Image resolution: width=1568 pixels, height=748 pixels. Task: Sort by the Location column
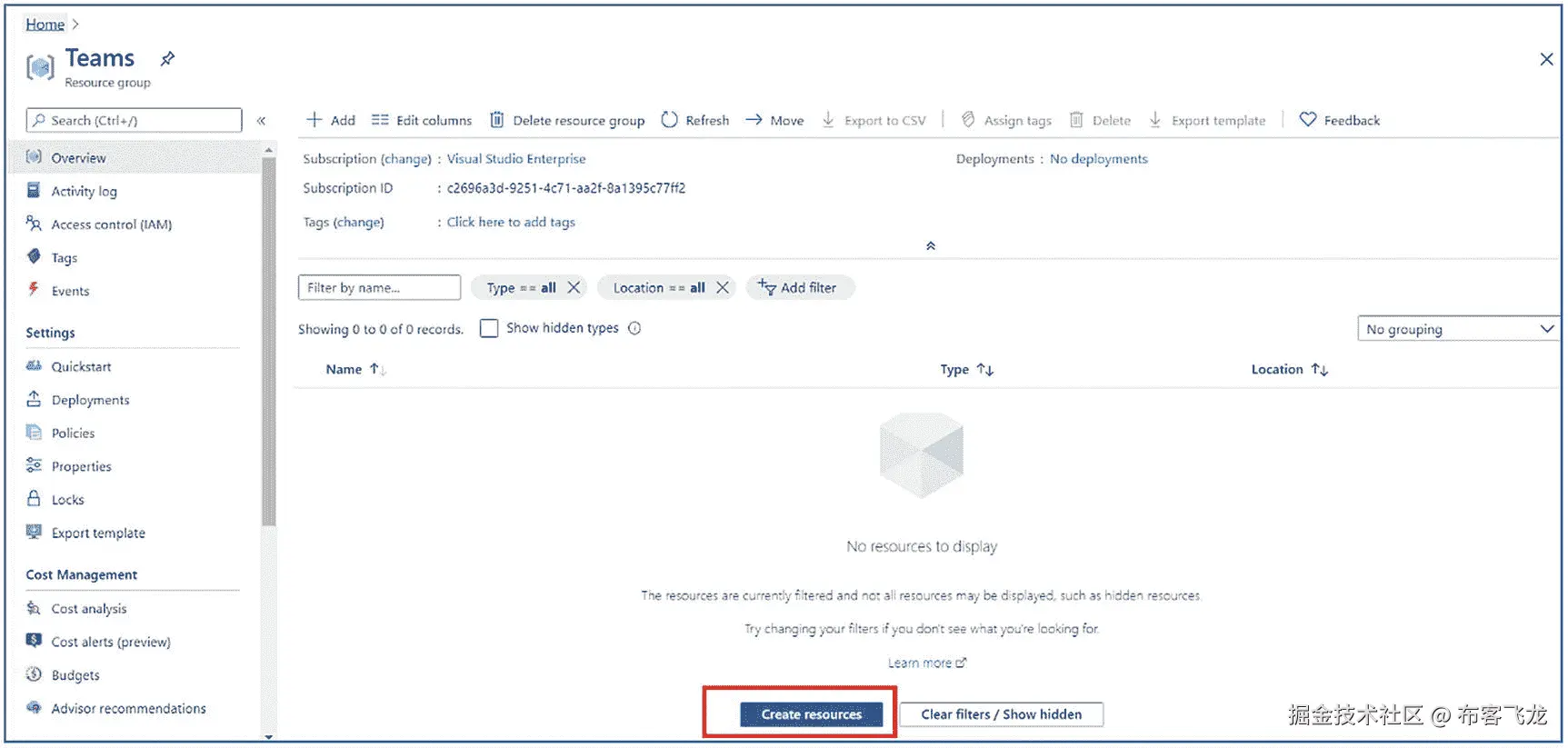(x=1289, y=369)
